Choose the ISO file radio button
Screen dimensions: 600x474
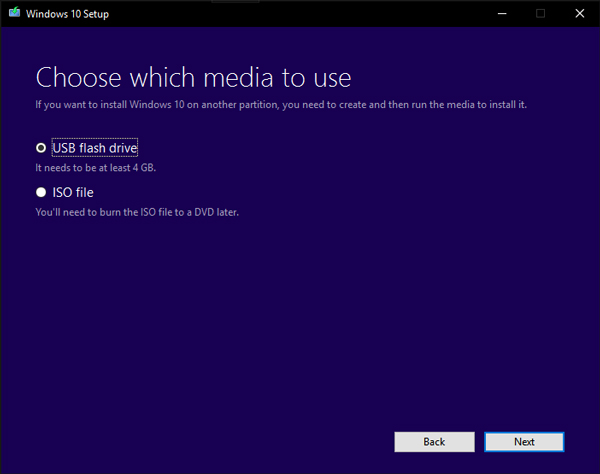tap(41, 192)
